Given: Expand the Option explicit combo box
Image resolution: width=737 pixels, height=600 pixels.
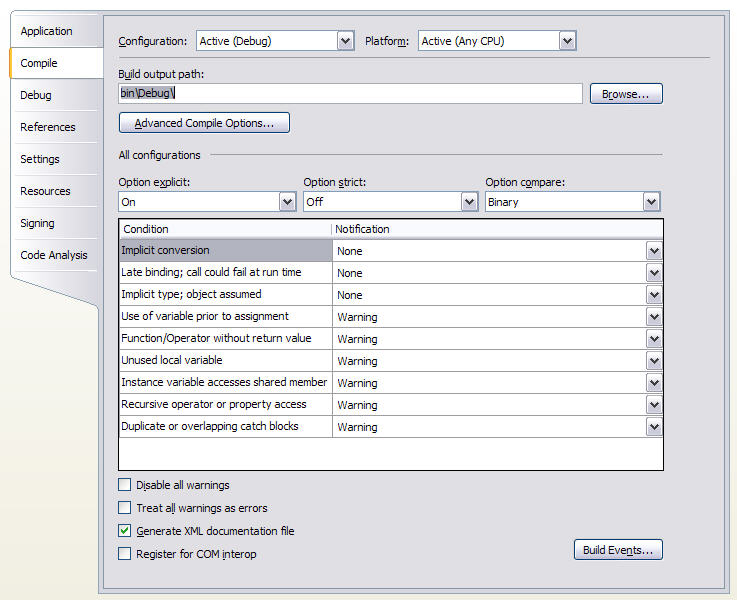Looking at the screenshot, I should (287, 202).
